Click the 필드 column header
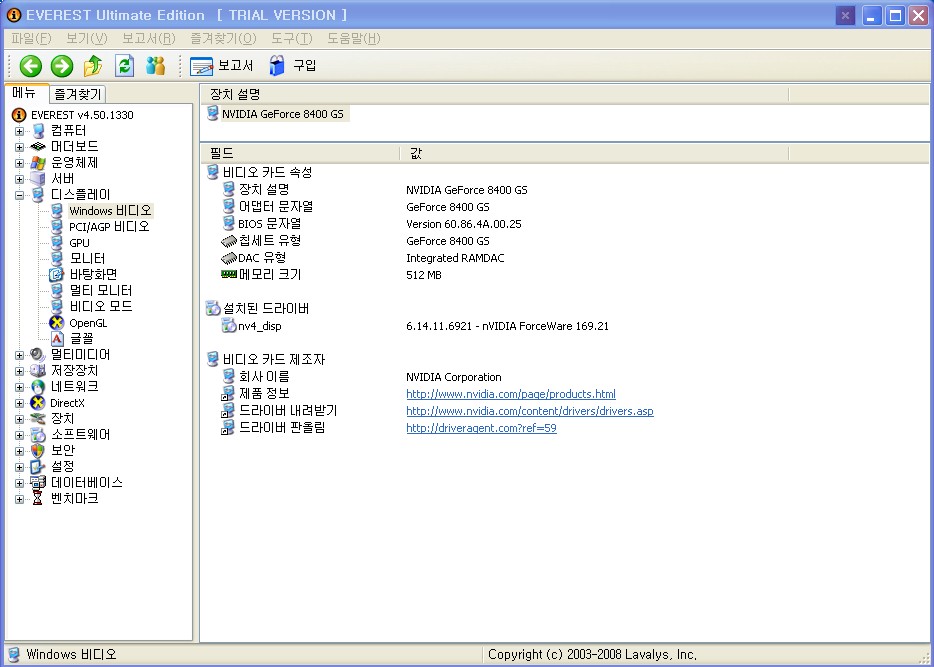 [x=300, y=154]
